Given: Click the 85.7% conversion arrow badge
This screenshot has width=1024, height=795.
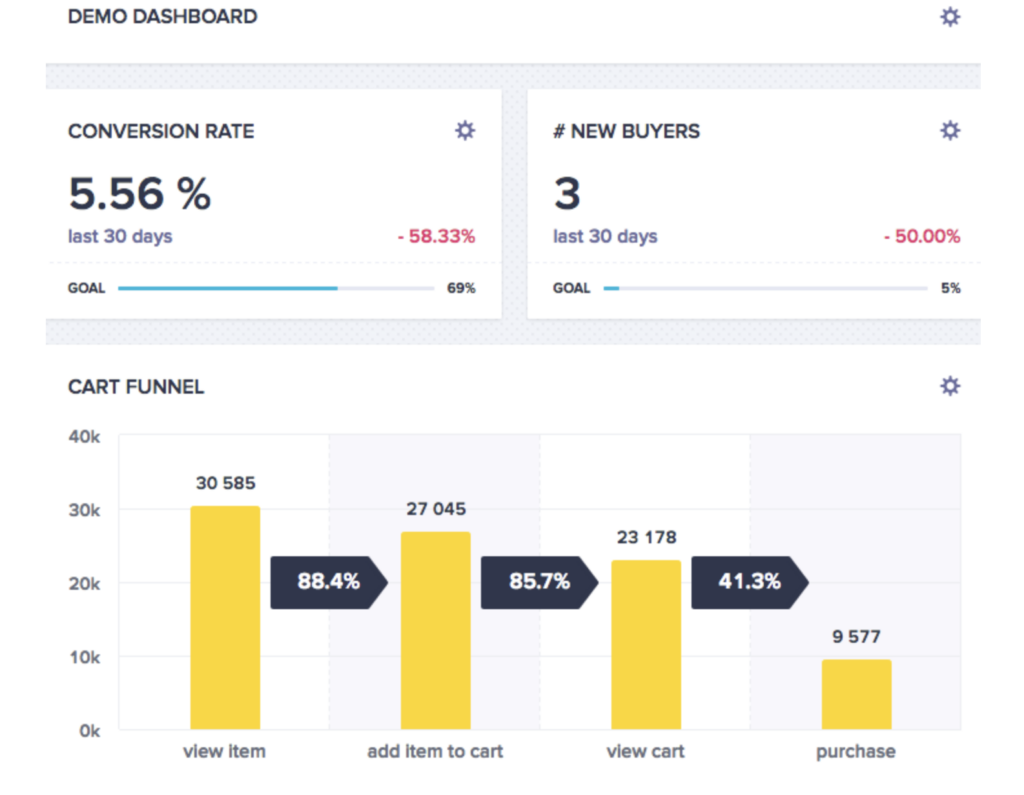Looking at the screenshot, I should 538,582.
